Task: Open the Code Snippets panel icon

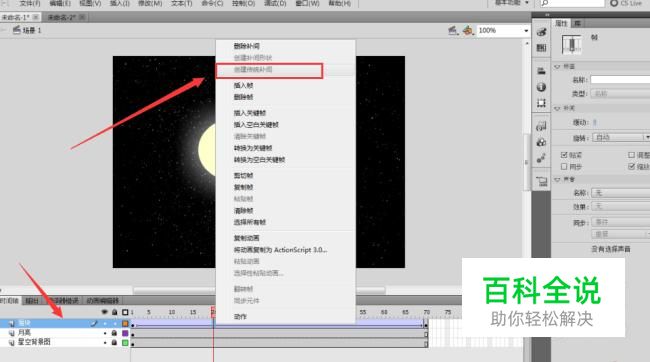Action: [x=541, y=126]
